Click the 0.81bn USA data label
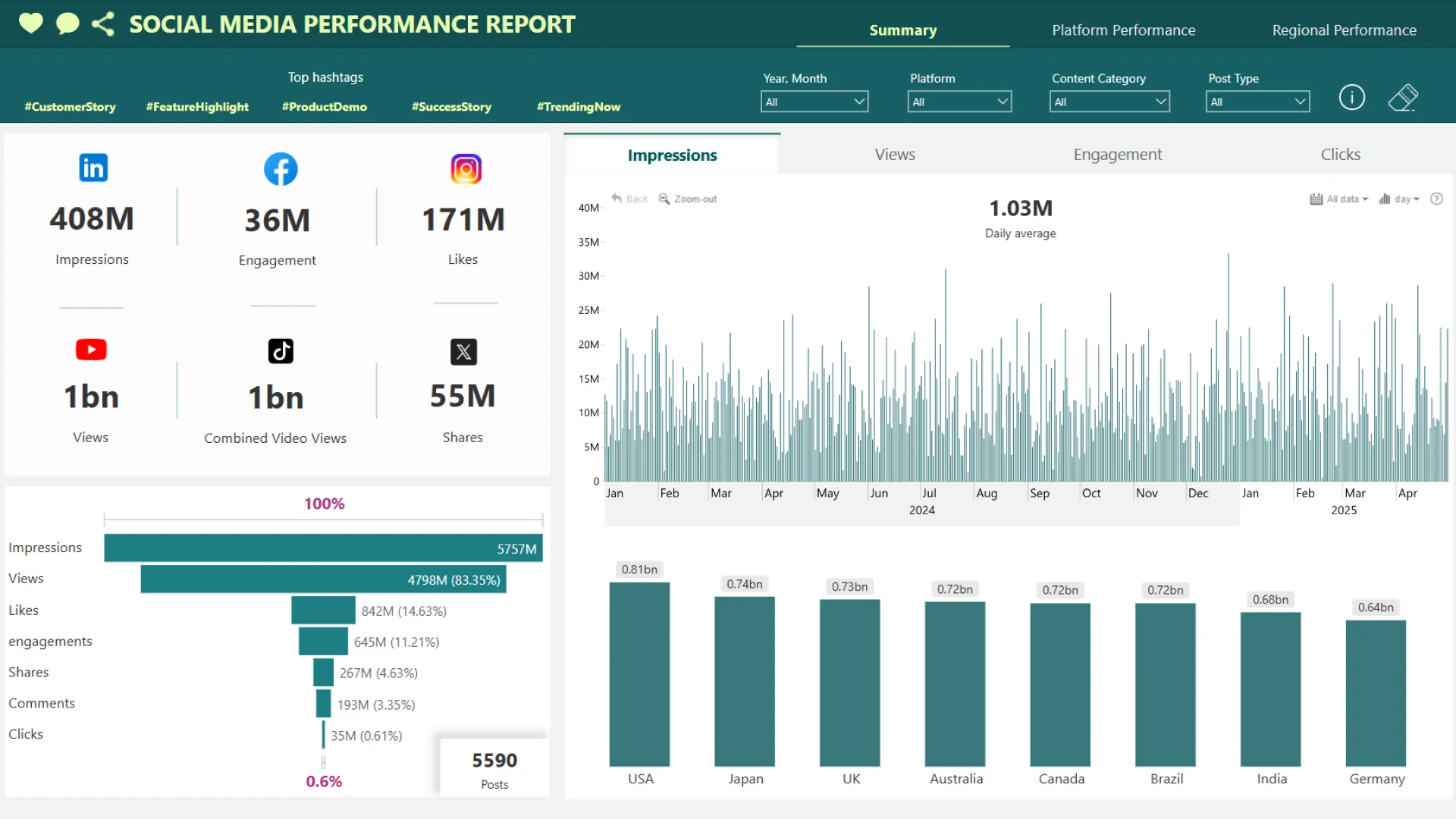Viewport: 1456px width, 819px height. coord(639,570)
